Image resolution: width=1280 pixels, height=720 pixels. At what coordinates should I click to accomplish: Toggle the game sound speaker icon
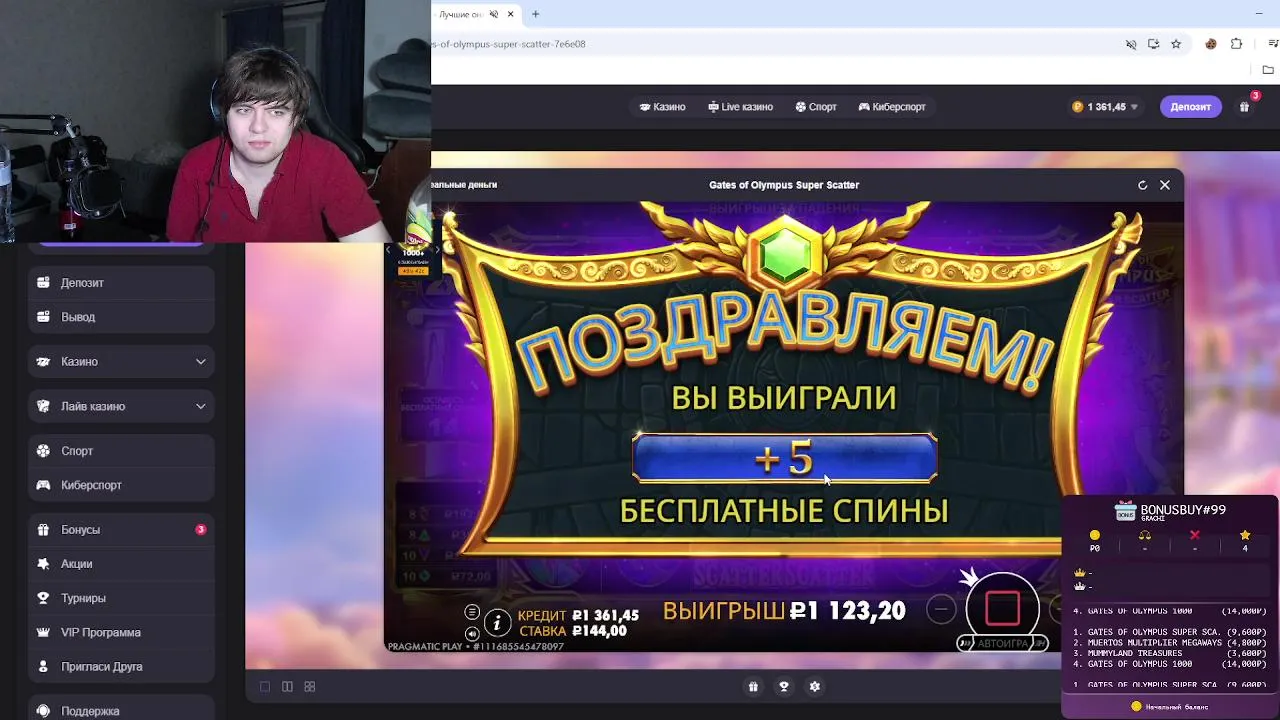click(472, 633)
